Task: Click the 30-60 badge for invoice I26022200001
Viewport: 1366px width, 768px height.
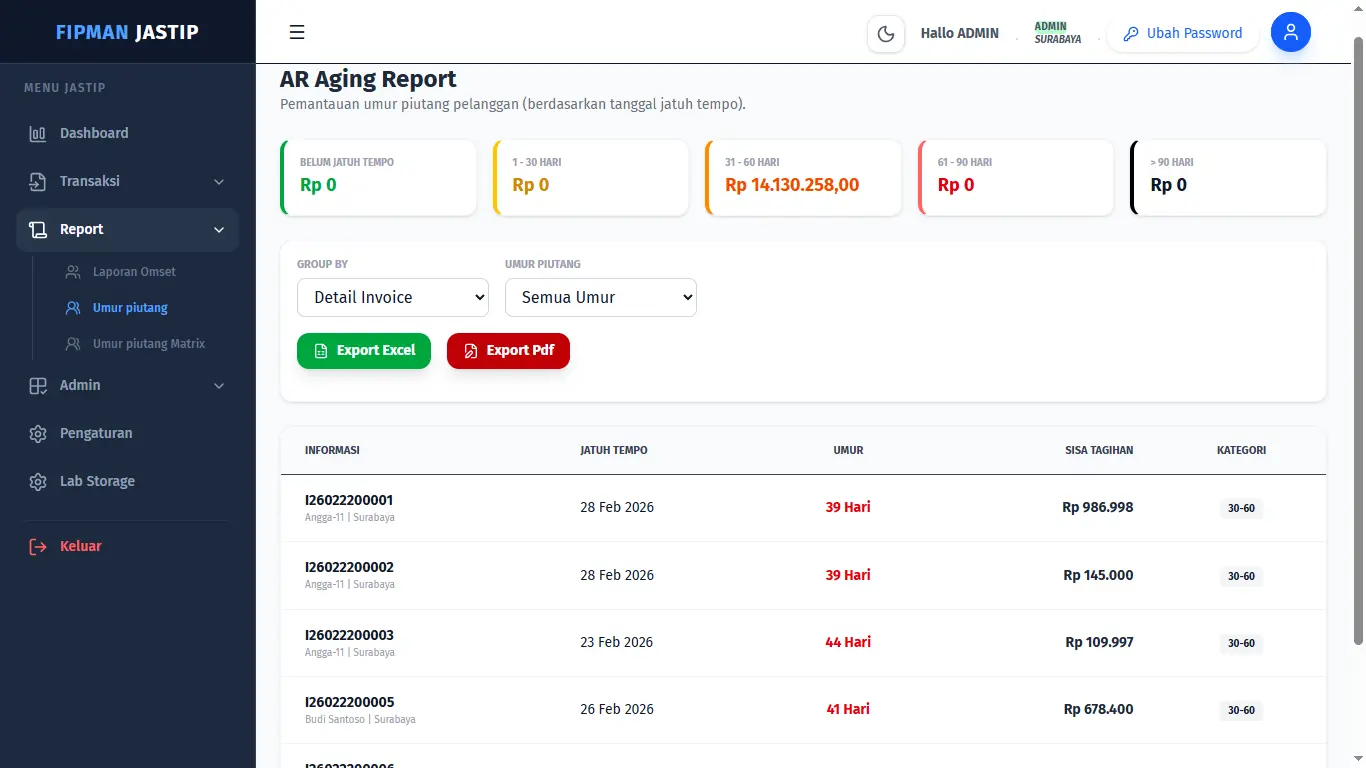Action: pos(1241,508)
